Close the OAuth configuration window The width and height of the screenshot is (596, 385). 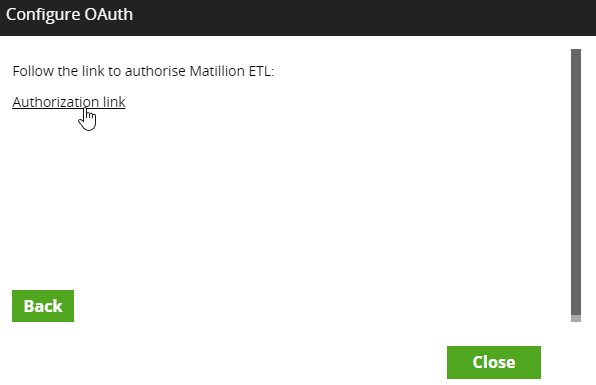pyautogui.click(x=494, y=362)
